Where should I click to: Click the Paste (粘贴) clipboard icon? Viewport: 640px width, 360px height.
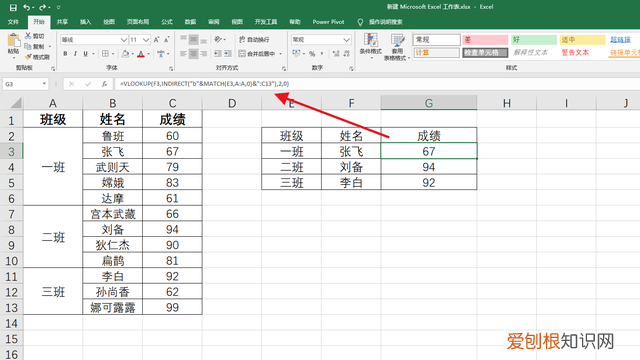[x=13, y=41]
